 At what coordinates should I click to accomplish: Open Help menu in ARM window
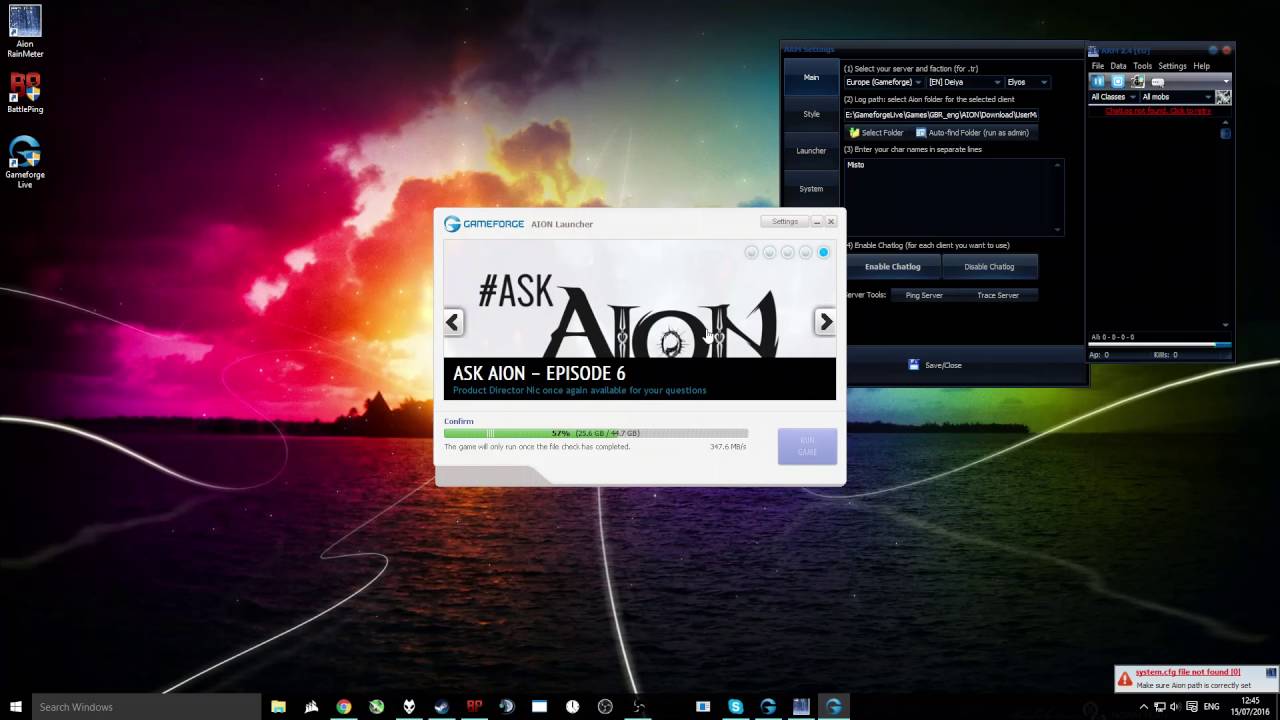1201,66
